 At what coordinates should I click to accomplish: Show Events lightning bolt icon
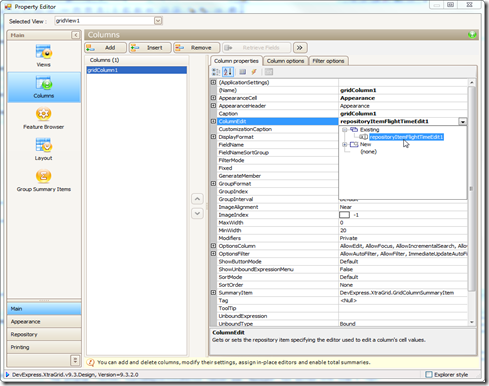(254, 72)
